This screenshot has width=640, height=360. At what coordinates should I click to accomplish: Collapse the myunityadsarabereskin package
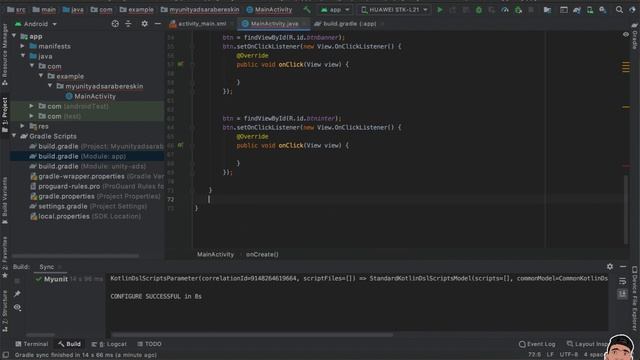click(50, 86)
